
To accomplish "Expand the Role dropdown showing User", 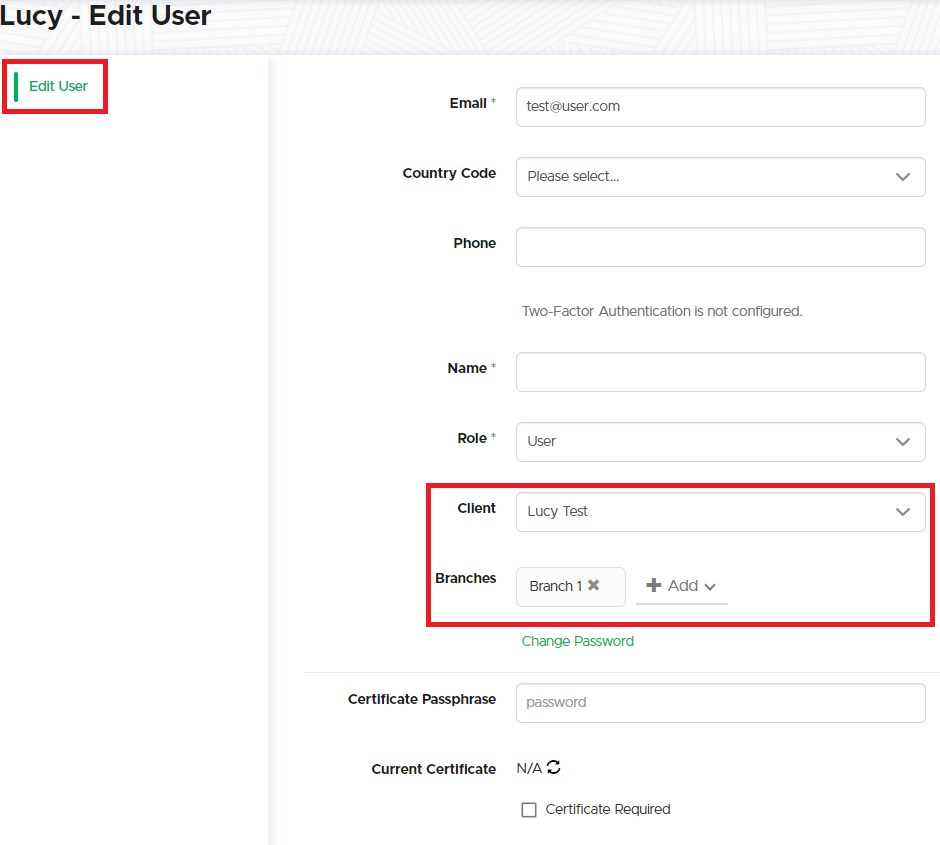I will click(x=700, y=442).
